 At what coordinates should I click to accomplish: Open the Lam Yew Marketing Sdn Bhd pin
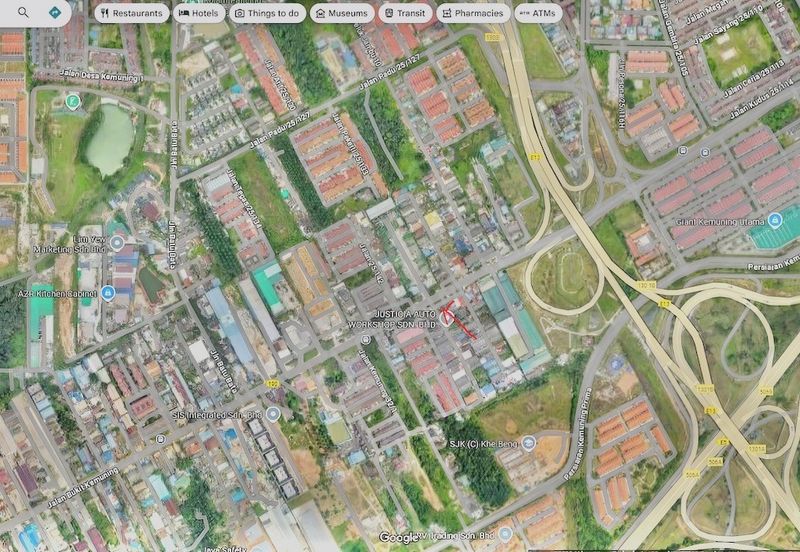click(x=117, y=243)
